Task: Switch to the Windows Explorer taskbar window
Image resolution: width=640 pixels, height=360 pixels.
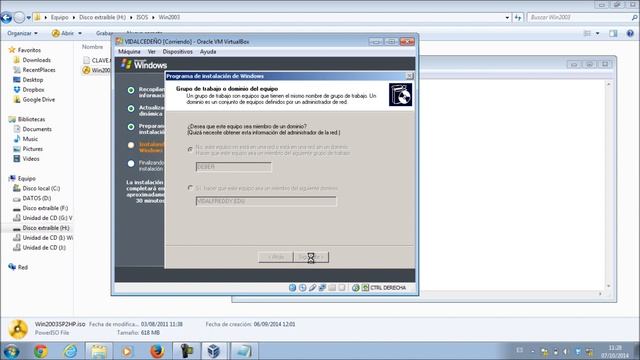Action: click(99, 351)
